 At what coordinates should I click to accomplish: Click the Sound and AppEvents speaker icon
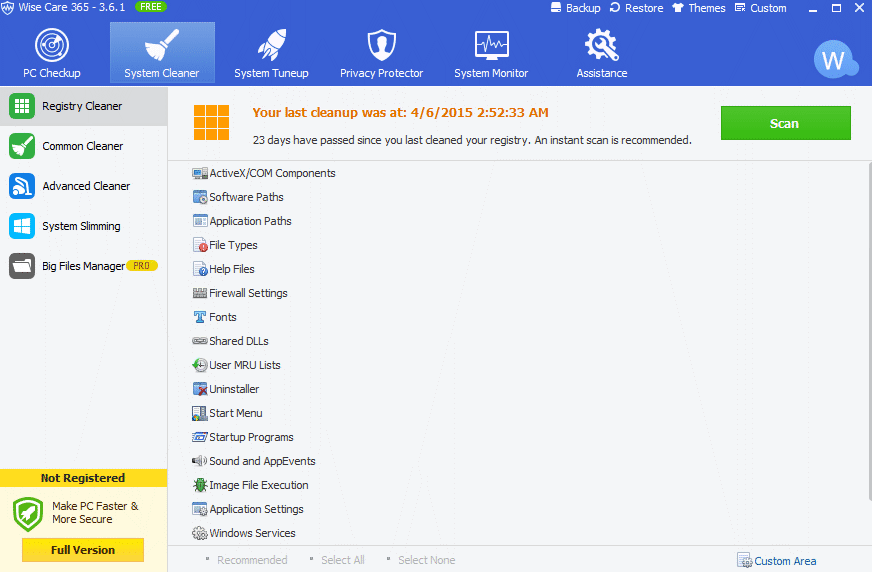(x=200, y=461)
